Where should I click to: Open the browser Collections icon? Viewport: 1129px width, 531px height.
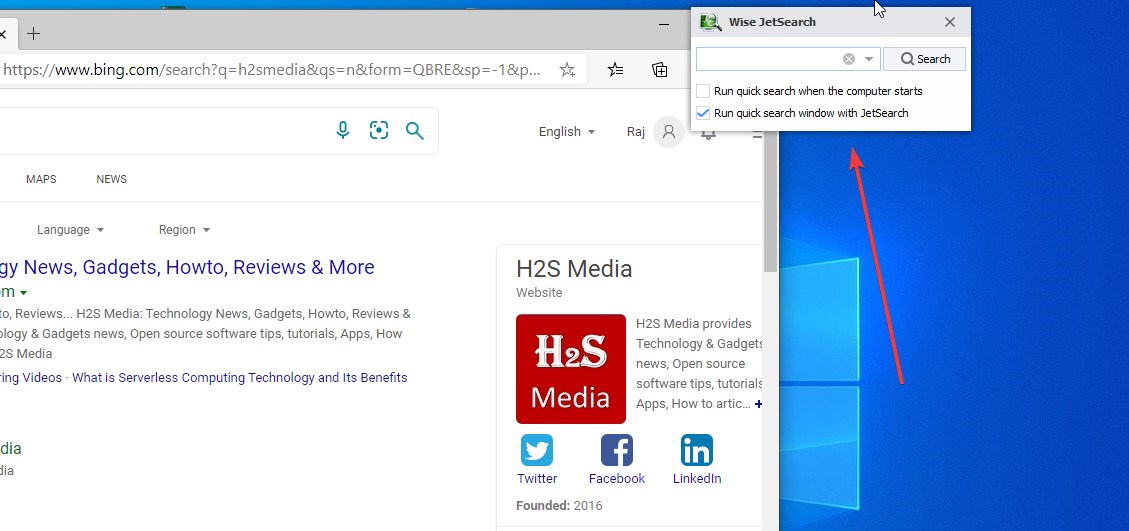tap(660, 70)
